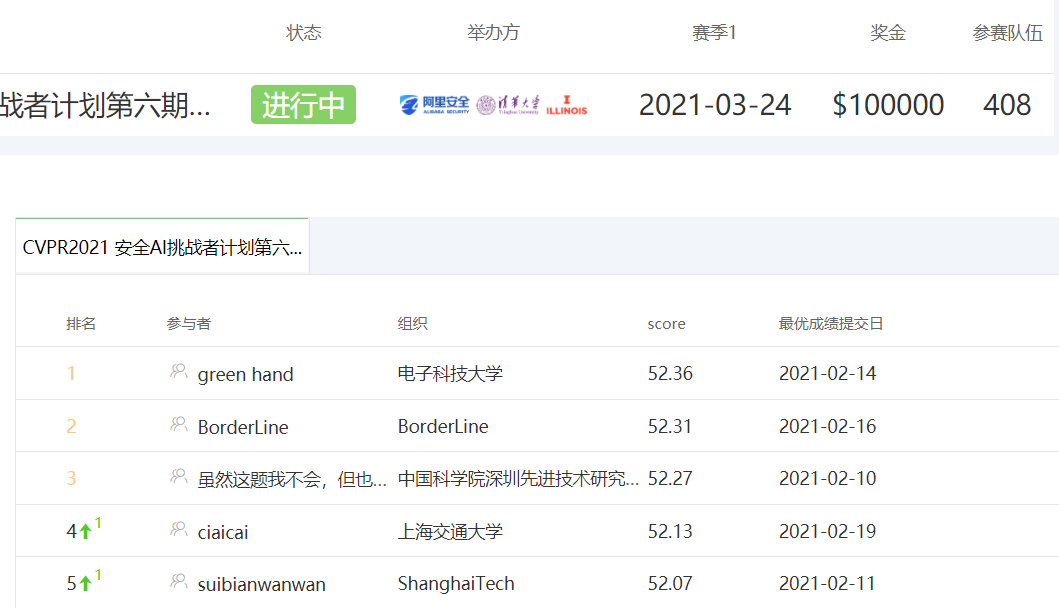
Task: Click the 赛季1 header label
Action: pyautogui.click(x=715, y=32)
